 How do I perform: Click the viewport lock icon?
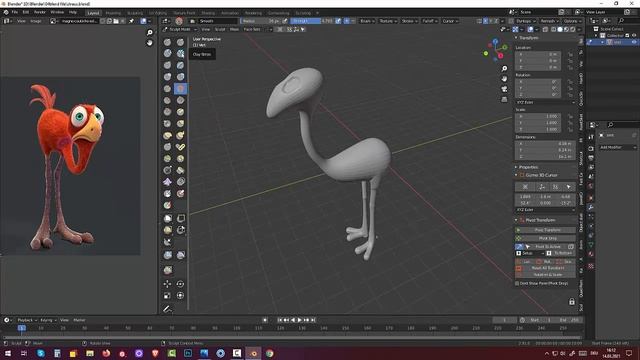(x=572, y=302)
